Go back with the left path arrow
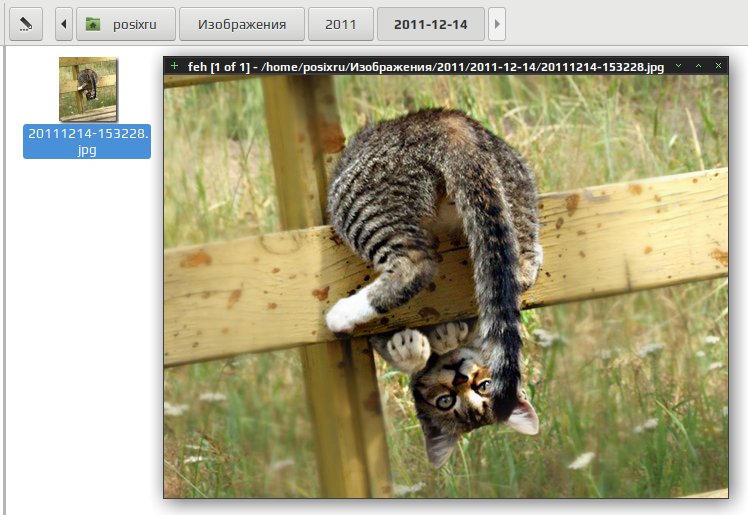The width and height of the screenshot is (748, 515). click(x=64, y=24)
